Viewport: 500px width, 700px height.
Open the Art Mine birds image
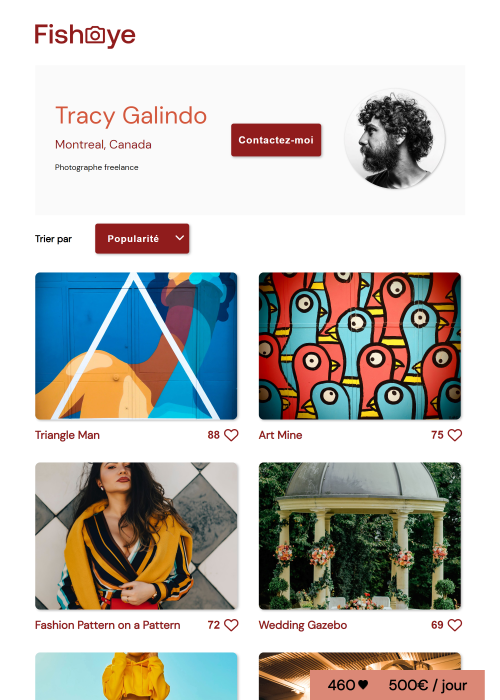tap(360, 346)
